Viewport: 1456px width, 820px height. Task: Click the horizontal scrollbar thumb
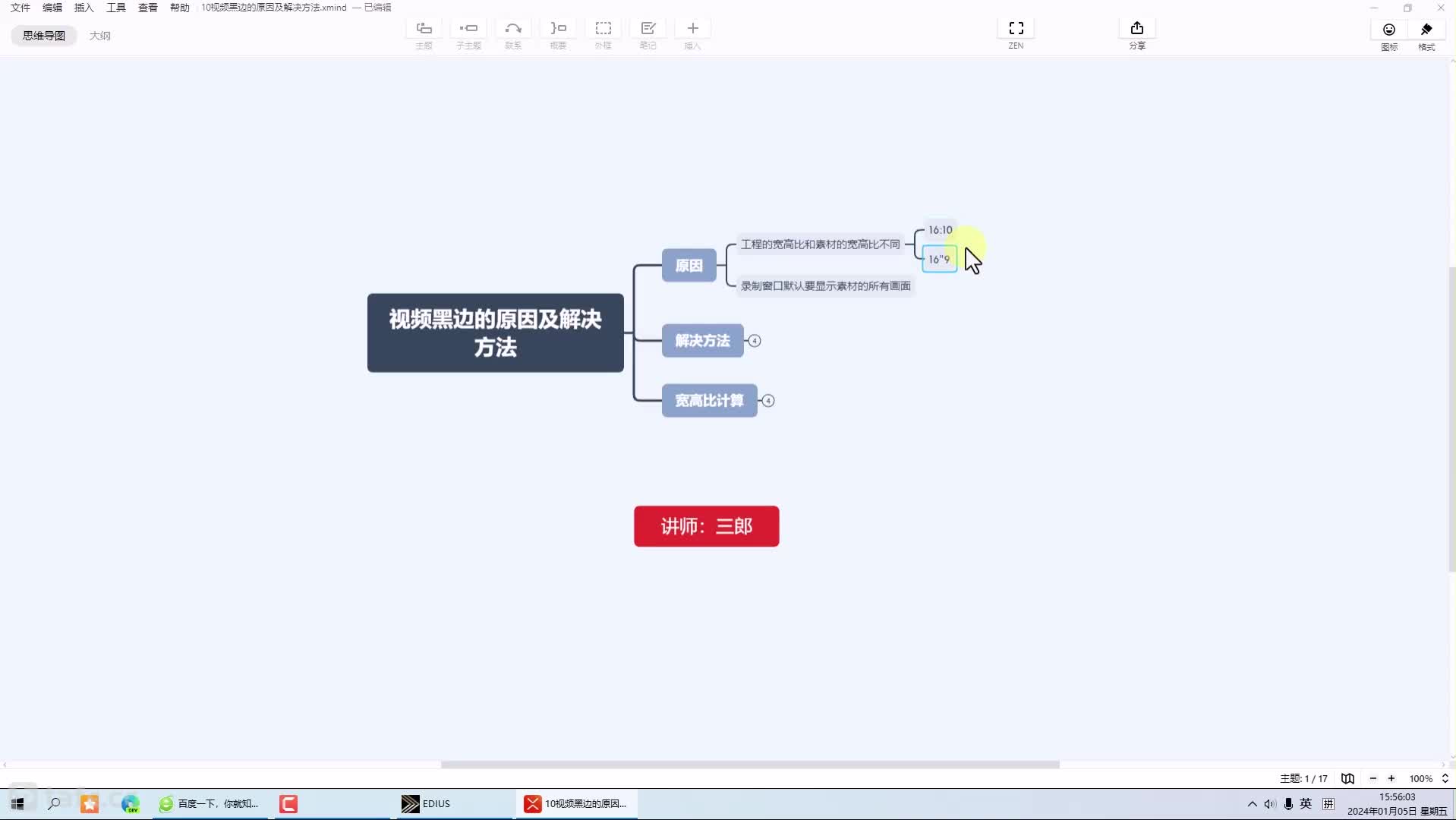coord(750,765)
